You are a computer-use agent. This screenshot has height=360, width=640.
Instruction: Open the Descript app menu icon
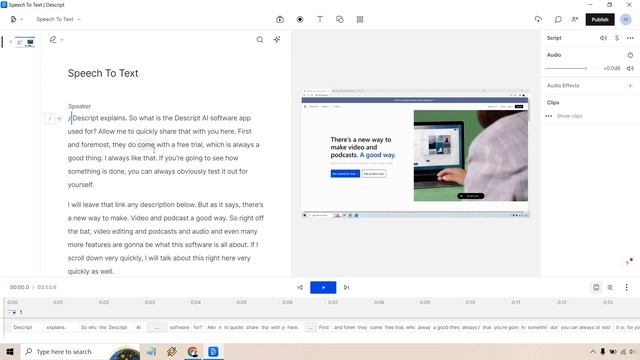[13, 19]
